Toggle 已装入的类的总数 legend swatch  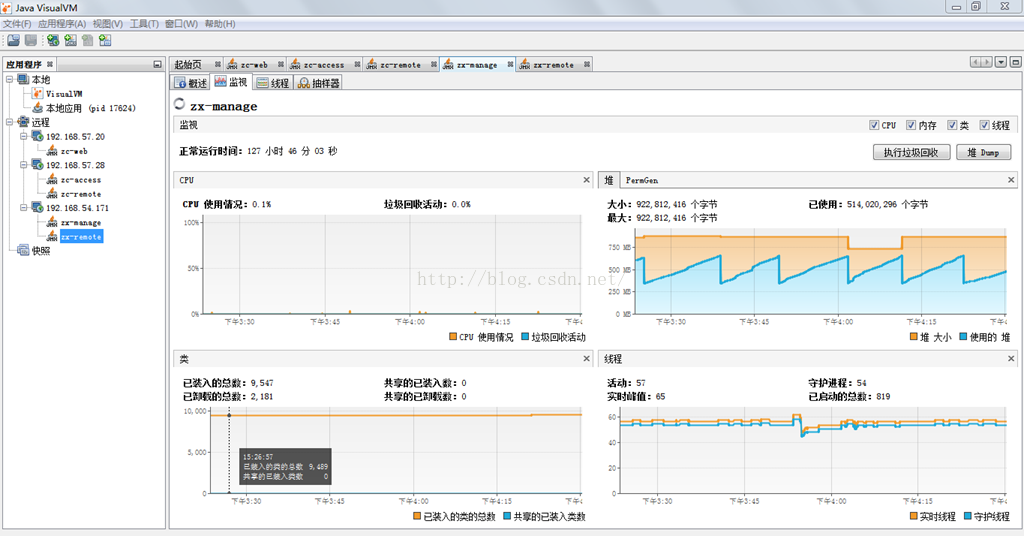click(x=417, y=516)
